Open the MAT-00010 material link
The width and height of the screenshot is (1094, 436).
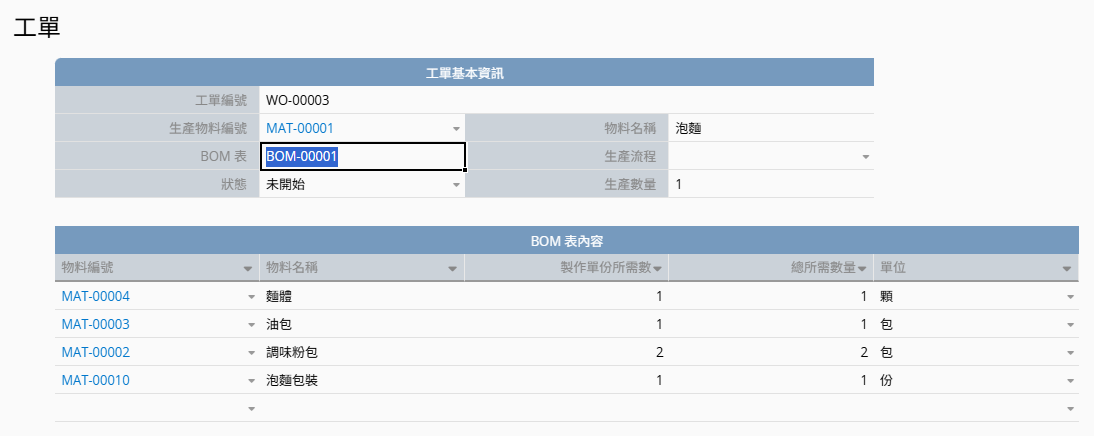pos(96,380)
